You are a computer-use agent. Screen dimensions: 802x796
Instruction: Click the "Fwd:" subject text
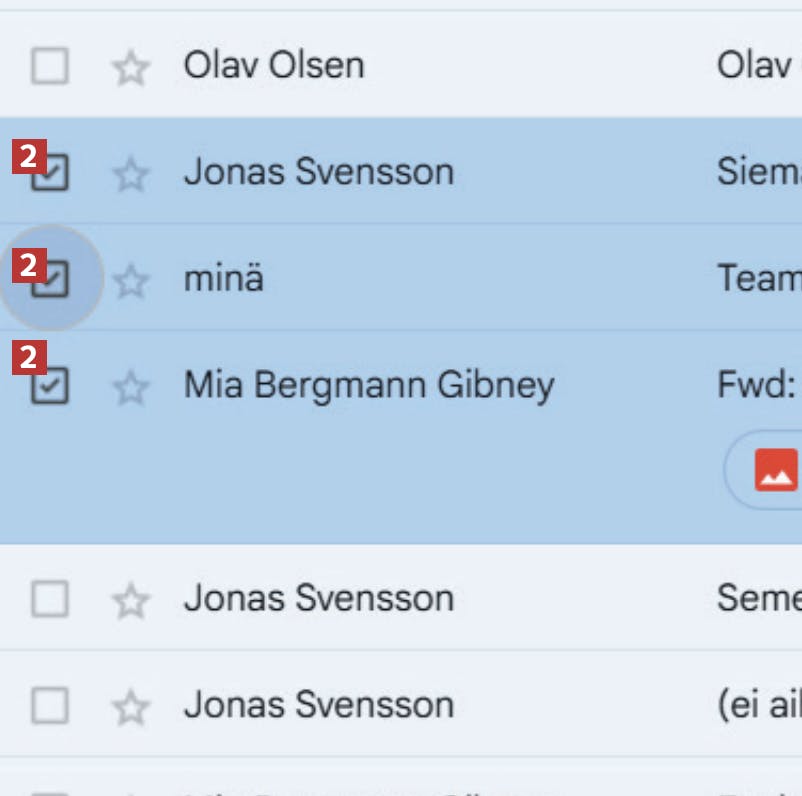756,385
